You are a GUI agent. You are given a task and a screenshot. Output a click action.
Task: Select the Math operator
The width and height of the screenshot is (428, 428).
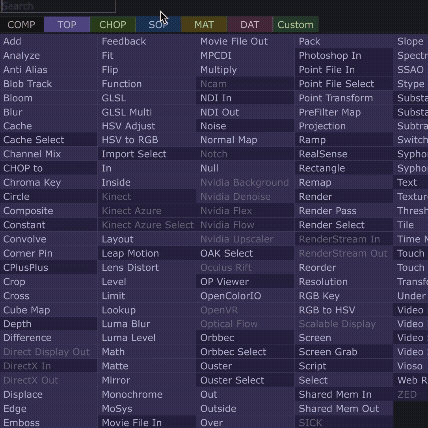147,352
